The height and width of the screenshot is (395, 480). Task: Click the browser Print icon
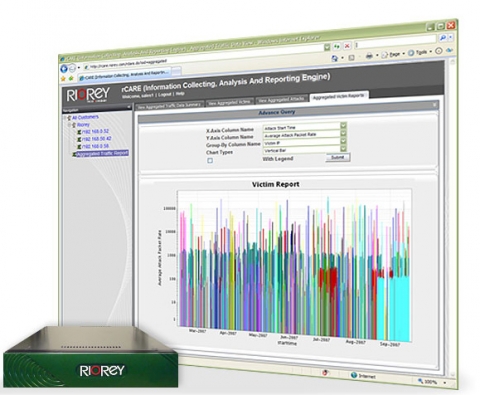click(369, 56)
